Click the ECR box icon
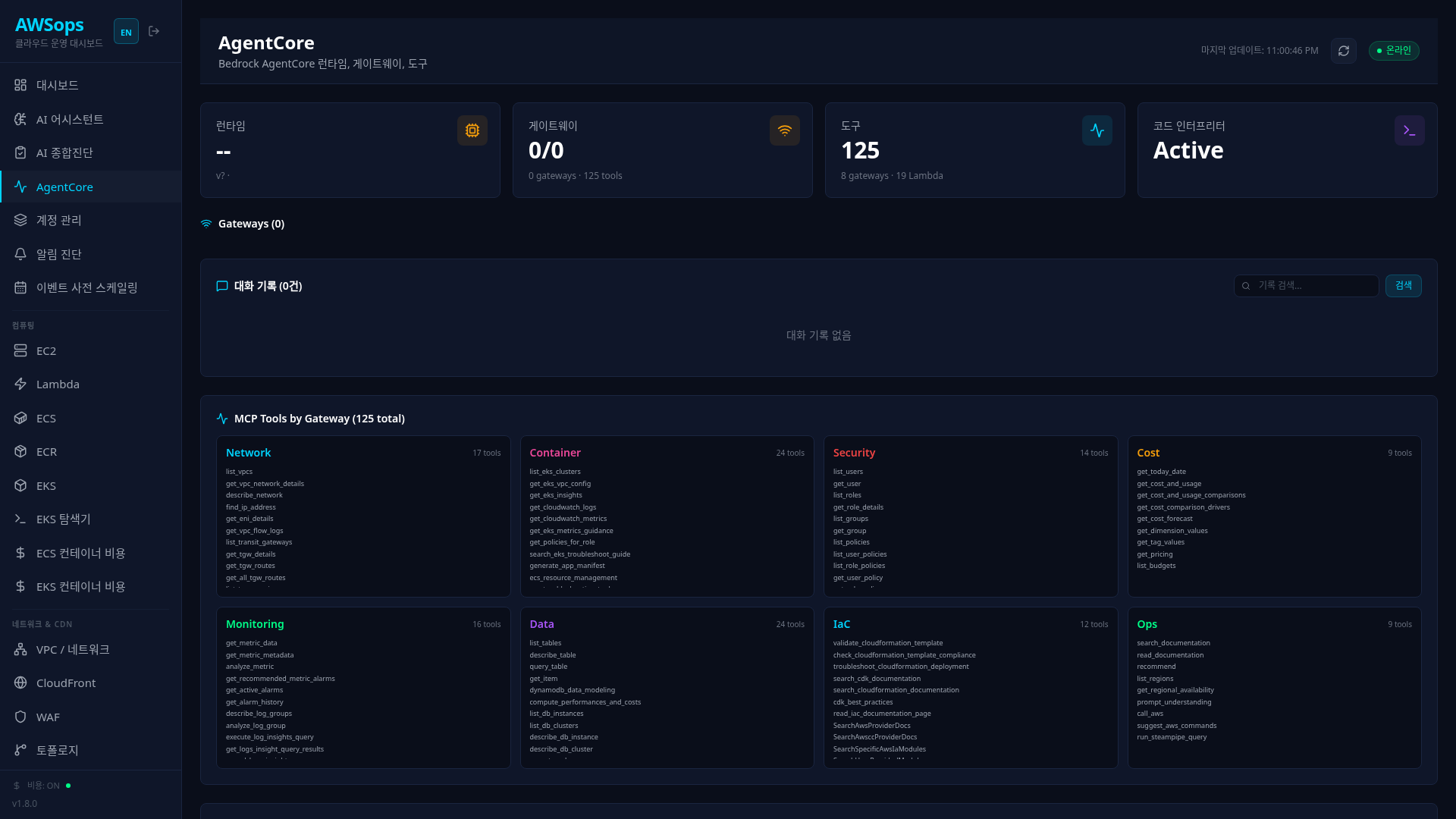This screenshot has width=1456, height=819. [x=20, y=451]
